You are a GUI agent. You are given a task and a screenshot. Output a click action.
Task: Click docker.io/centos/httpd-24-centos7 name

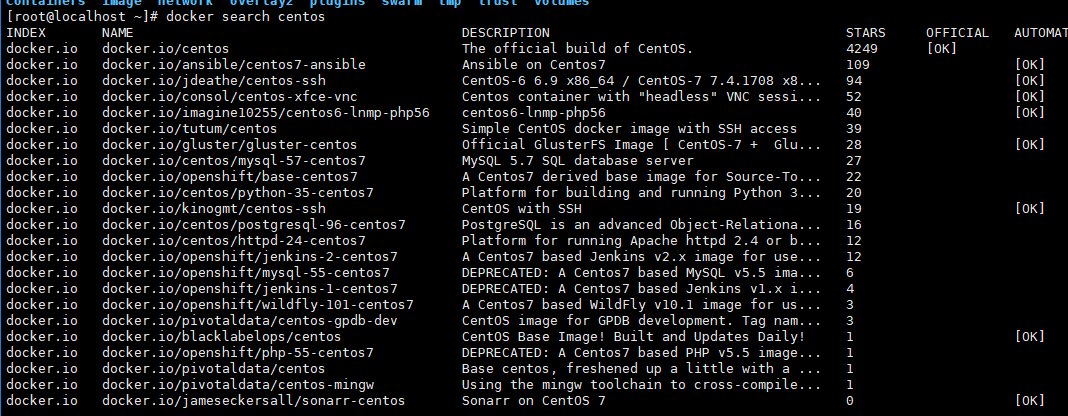(234, 240)
